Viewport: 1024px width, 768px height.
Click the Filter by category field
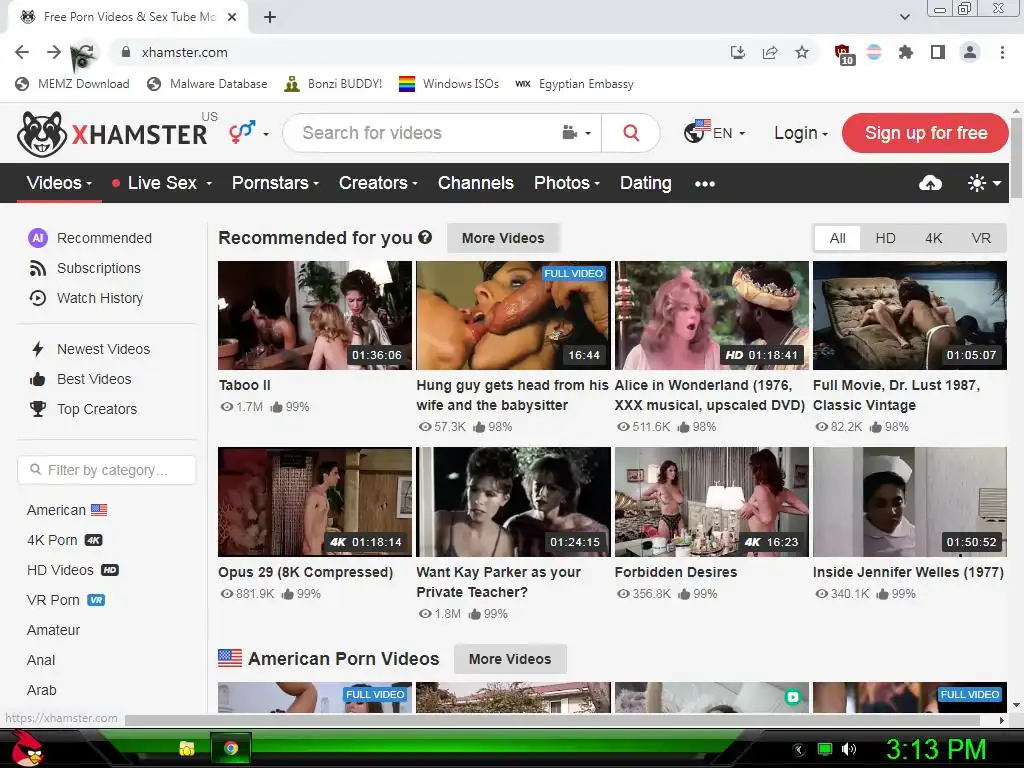pyautogui.click(x=107, y=470)
